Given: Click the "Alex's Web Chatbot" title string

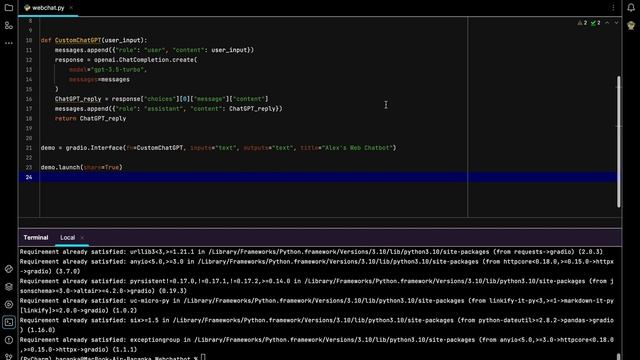Looking at the screenshot, I should [x=358, y=148].
